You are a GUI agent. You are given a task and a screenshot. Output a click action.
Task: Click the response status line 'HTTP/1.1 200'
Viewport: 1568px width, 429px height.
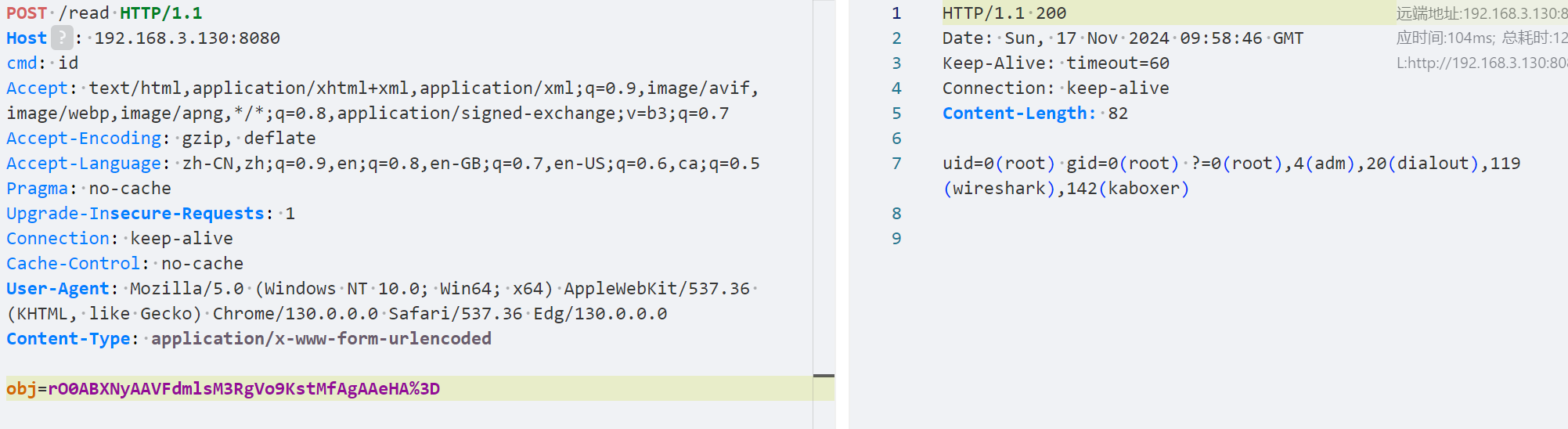pyautogui.click(x=1004, y=13)
